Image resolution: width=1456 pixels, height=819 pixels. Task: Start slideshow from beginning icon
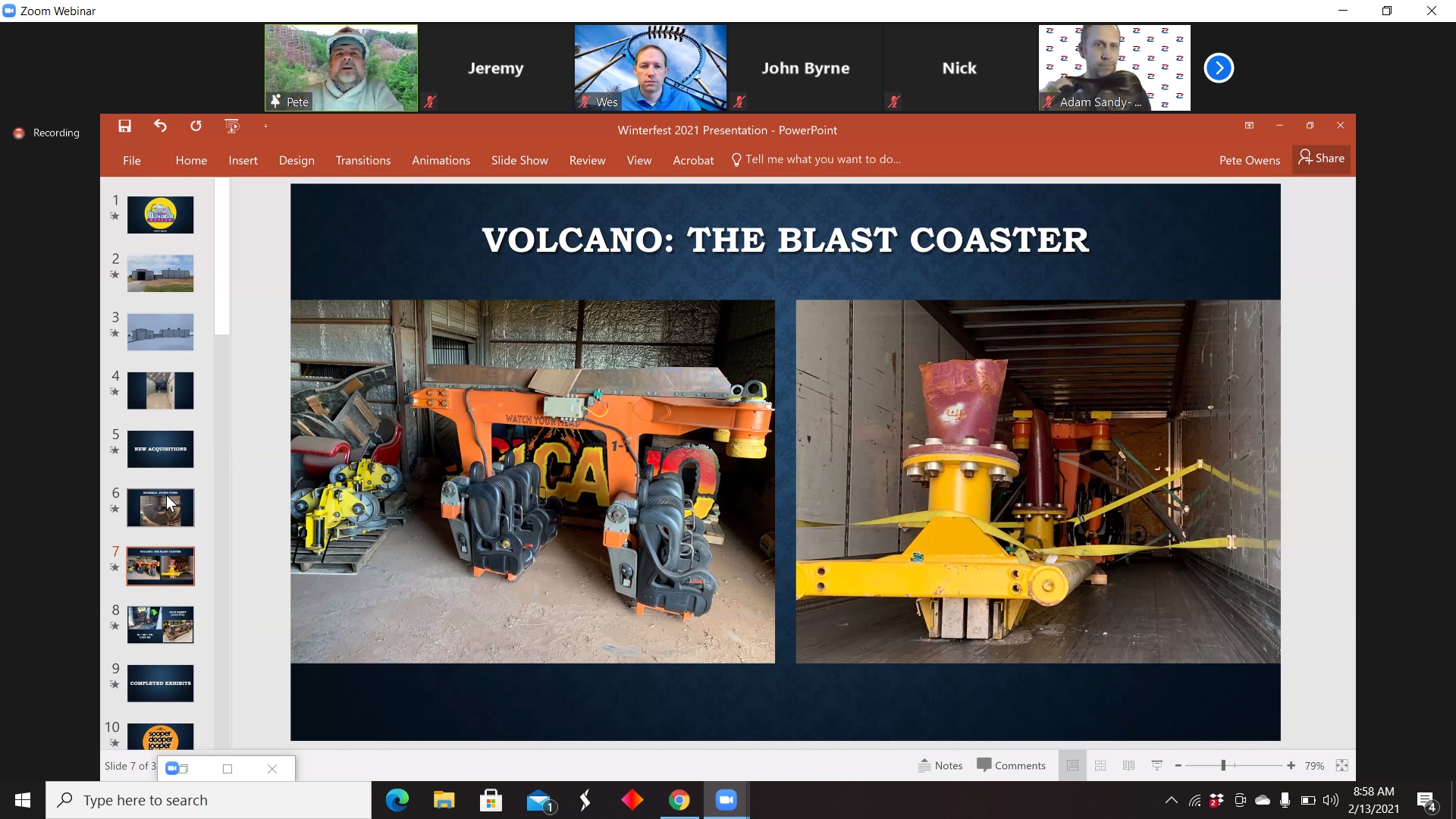[232, 127]
